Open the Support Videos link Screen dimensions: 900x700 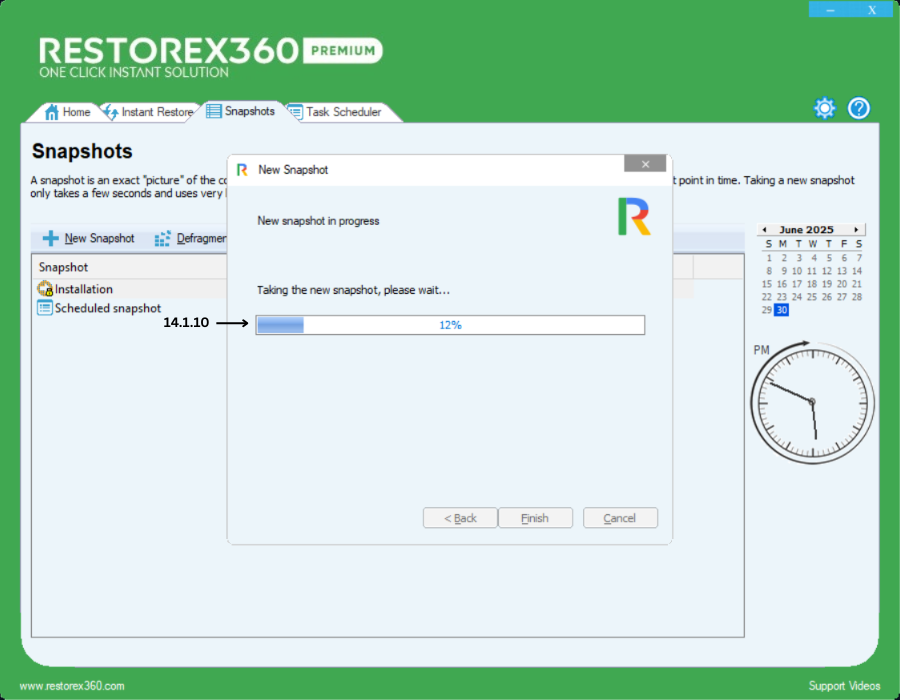844,686
